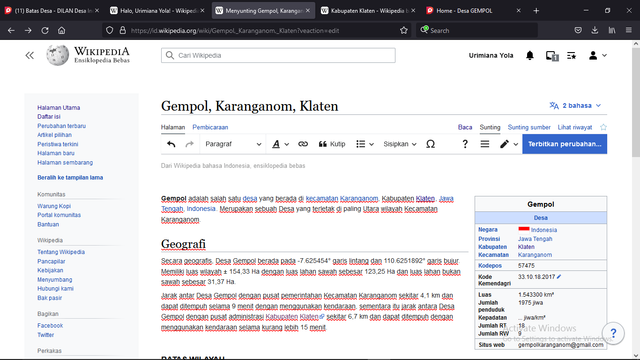Open Halaman Utama sidebar link
640x360 pixels.
click(58, 108)
